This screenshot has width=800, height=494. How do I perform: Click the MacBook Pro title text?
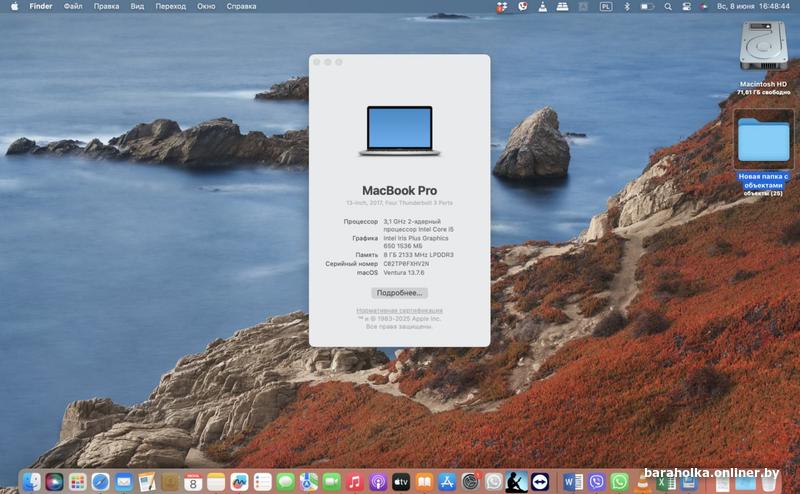pyautogui.click(x=399, y=190)
